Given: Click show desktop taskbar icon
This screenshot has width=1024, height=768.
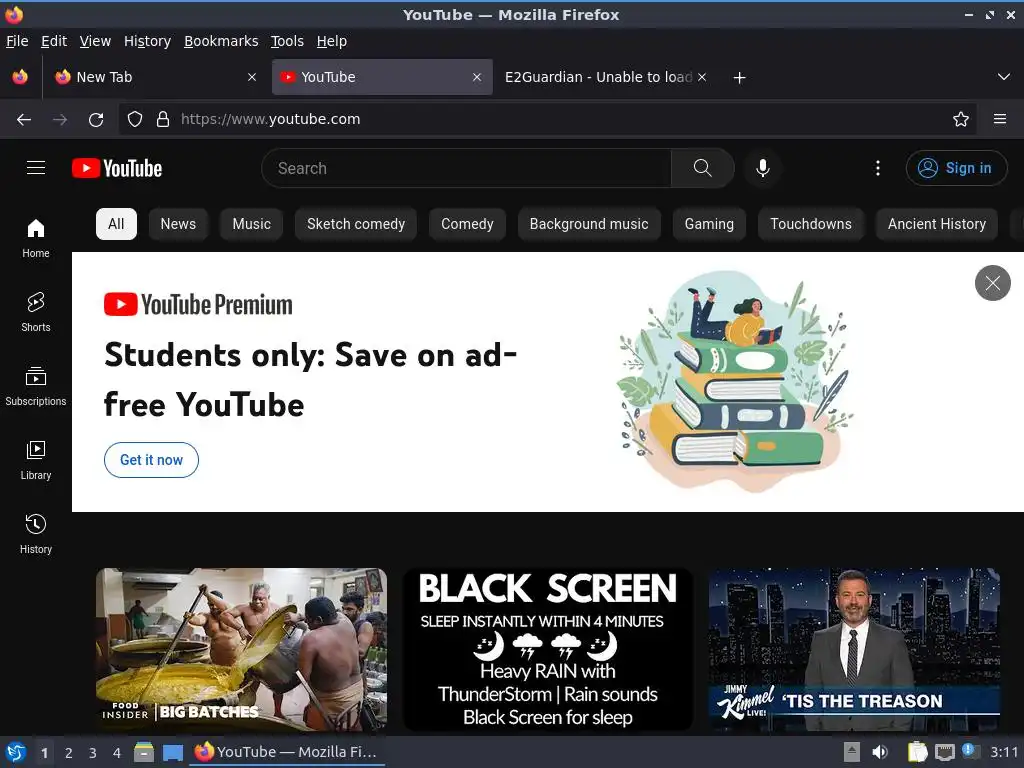Looking at the screenshot, I should click(x=172, y=752).
